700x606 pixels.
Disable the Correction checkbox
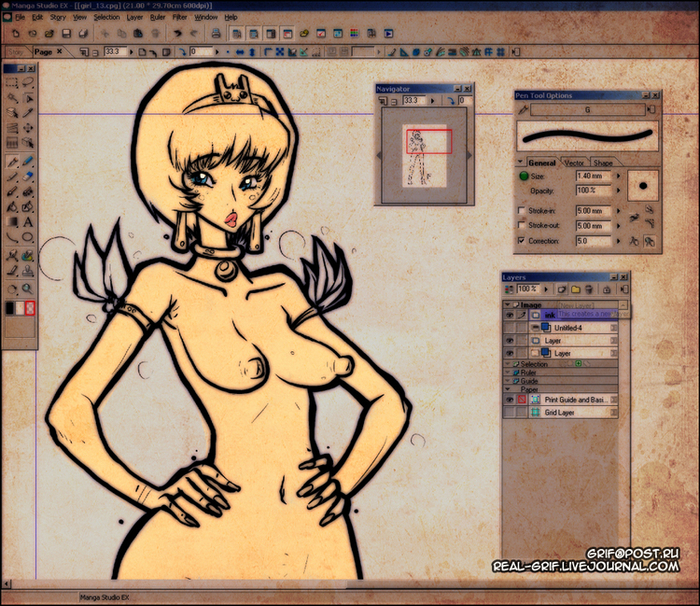521,241
